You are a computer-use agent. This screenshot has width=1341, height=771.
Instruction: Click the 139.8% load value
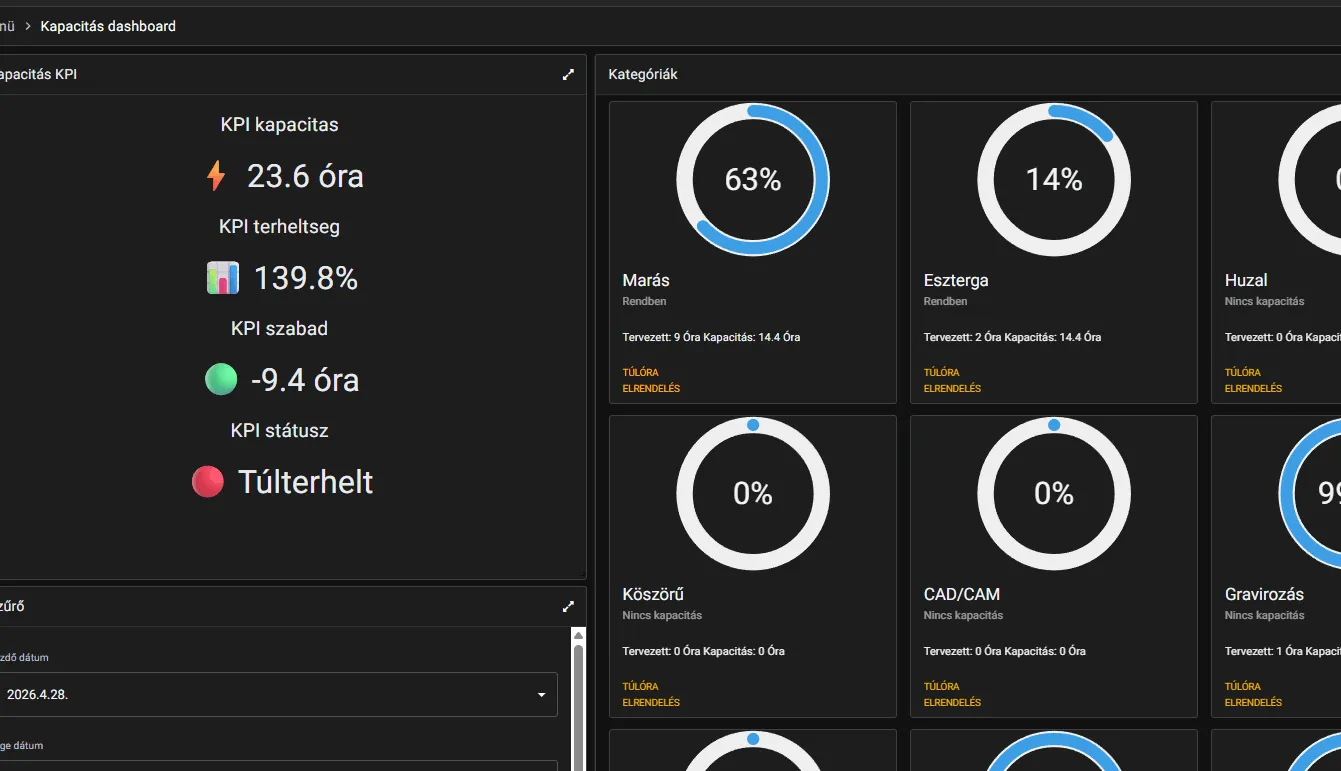pyautogui.click(x=306, y=278)
